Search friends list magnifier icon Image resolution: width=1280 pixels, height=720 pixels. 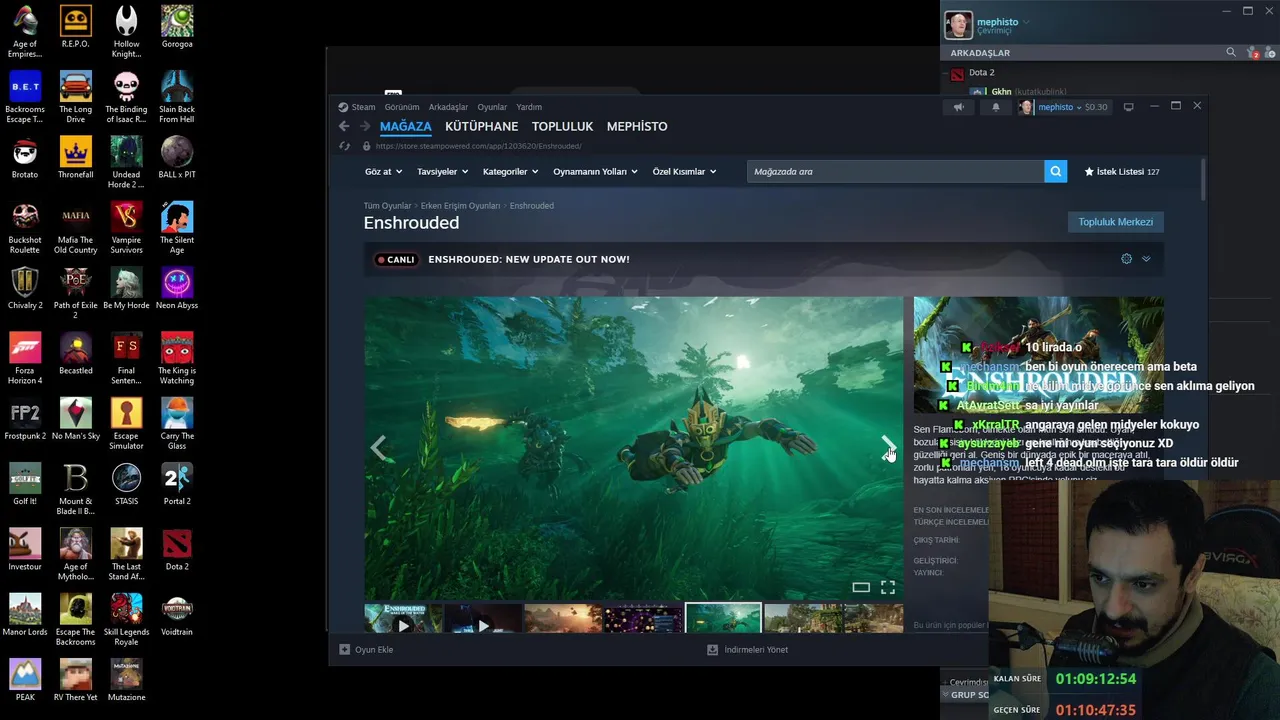(1231, 52)
